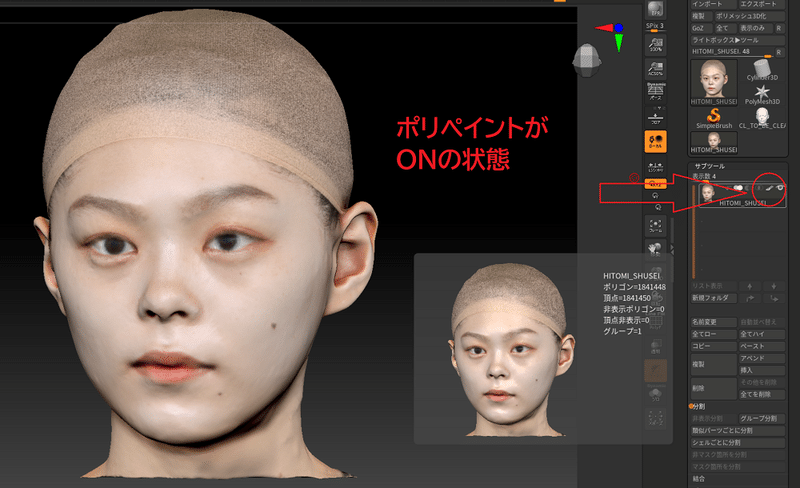Toggle orange Local (ローカル) symmetry button
The width and height of the screenshot is (800, 488).
(656, 141)
